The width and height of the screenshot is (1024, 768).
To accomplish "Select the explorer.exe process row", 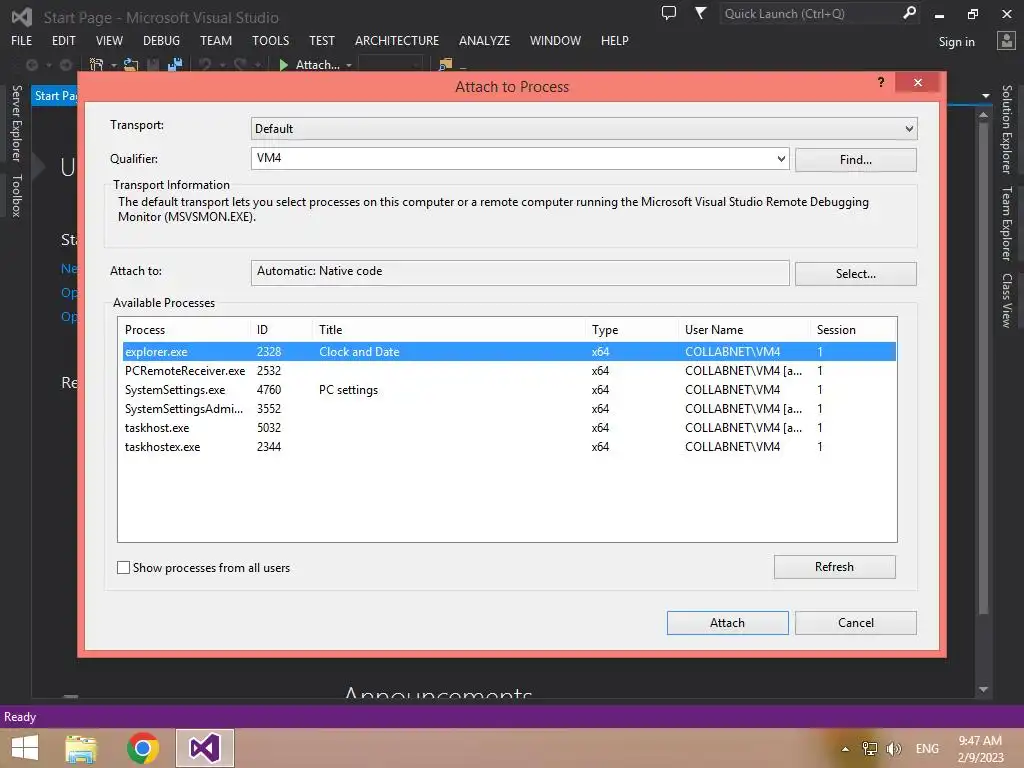I will (509, 351).
